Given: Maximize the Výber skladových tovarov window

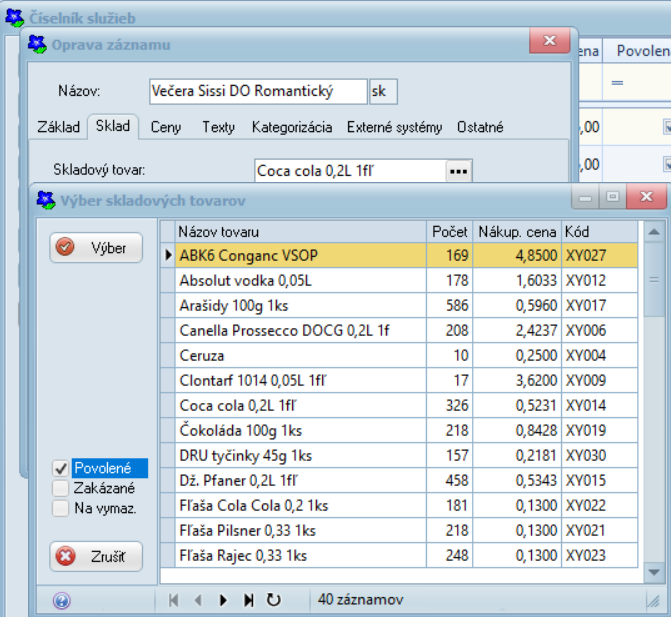Looking at the screenshot, I should 613,196.
